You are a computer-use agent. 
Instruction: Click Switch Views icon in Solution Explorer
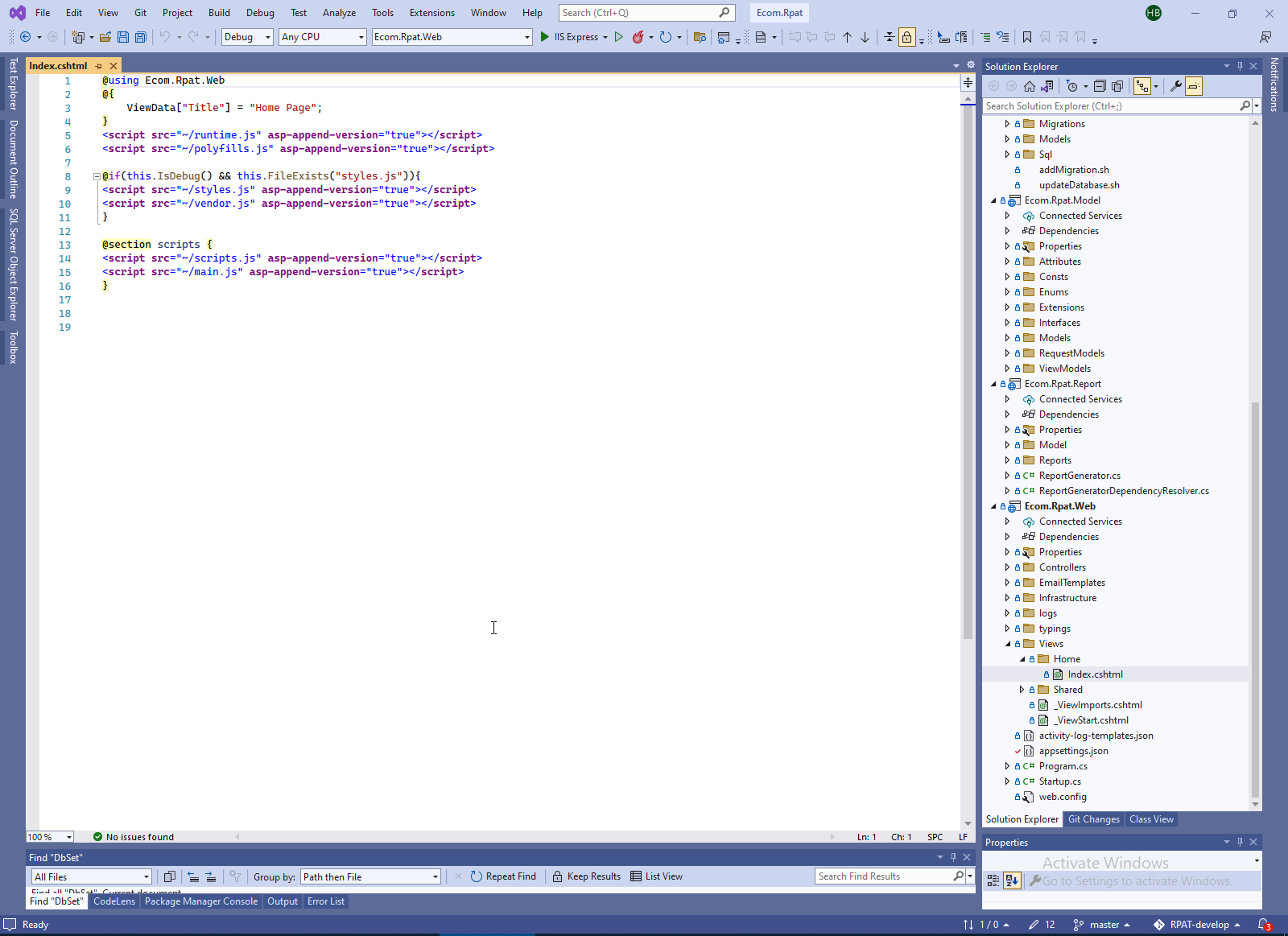coord(1047,86)
